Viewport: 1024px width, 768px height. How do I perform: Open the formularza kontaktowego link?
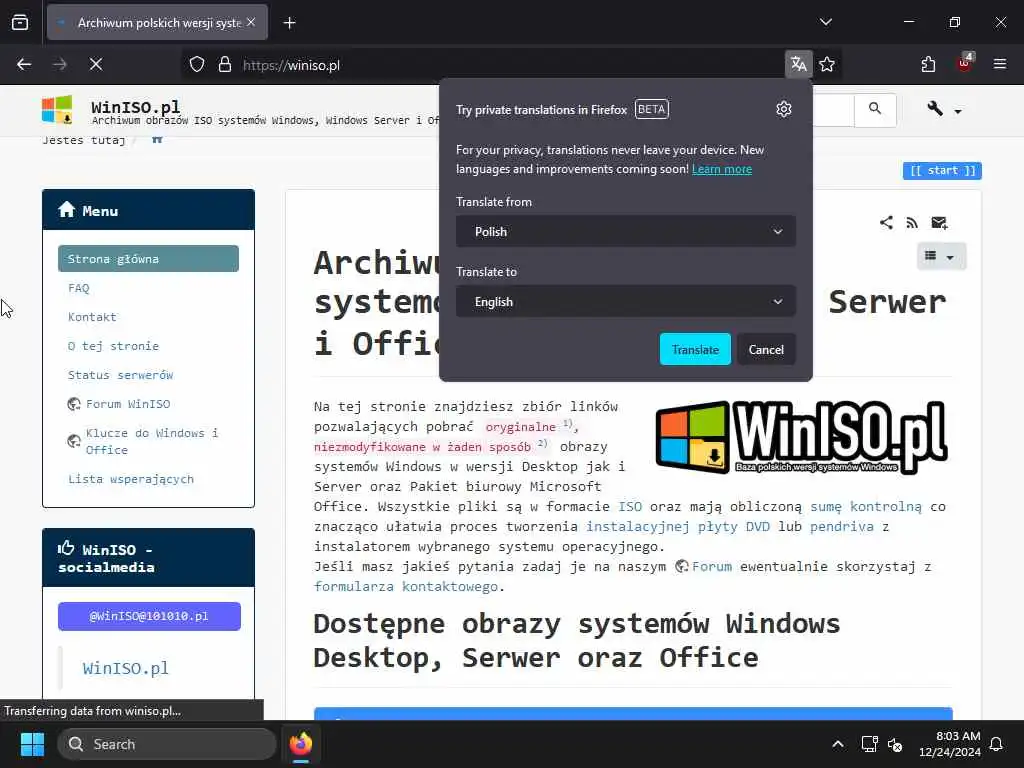click(406, 586)
